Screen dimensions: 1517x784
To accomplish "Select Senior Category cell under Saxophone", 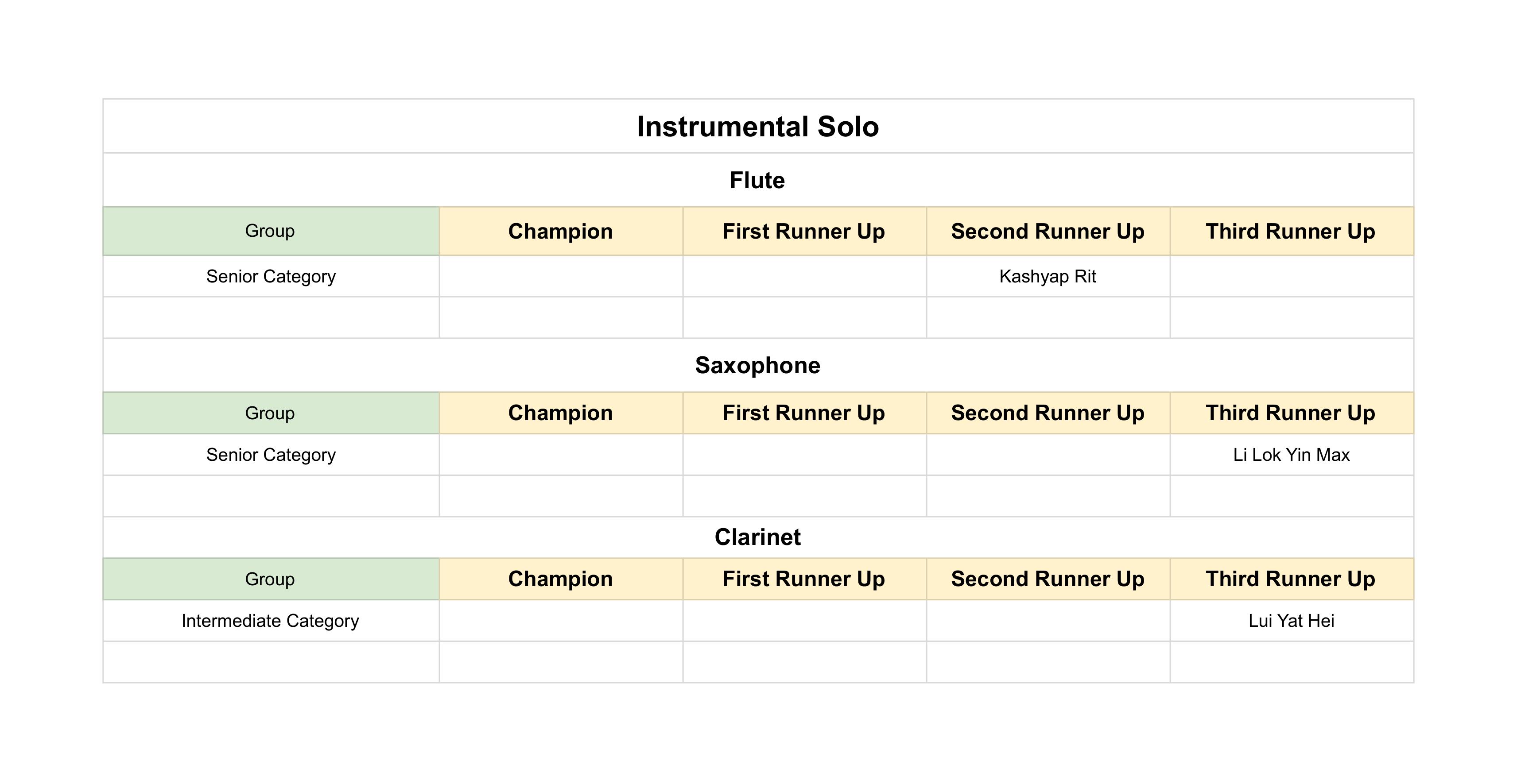I will [271, 455].
